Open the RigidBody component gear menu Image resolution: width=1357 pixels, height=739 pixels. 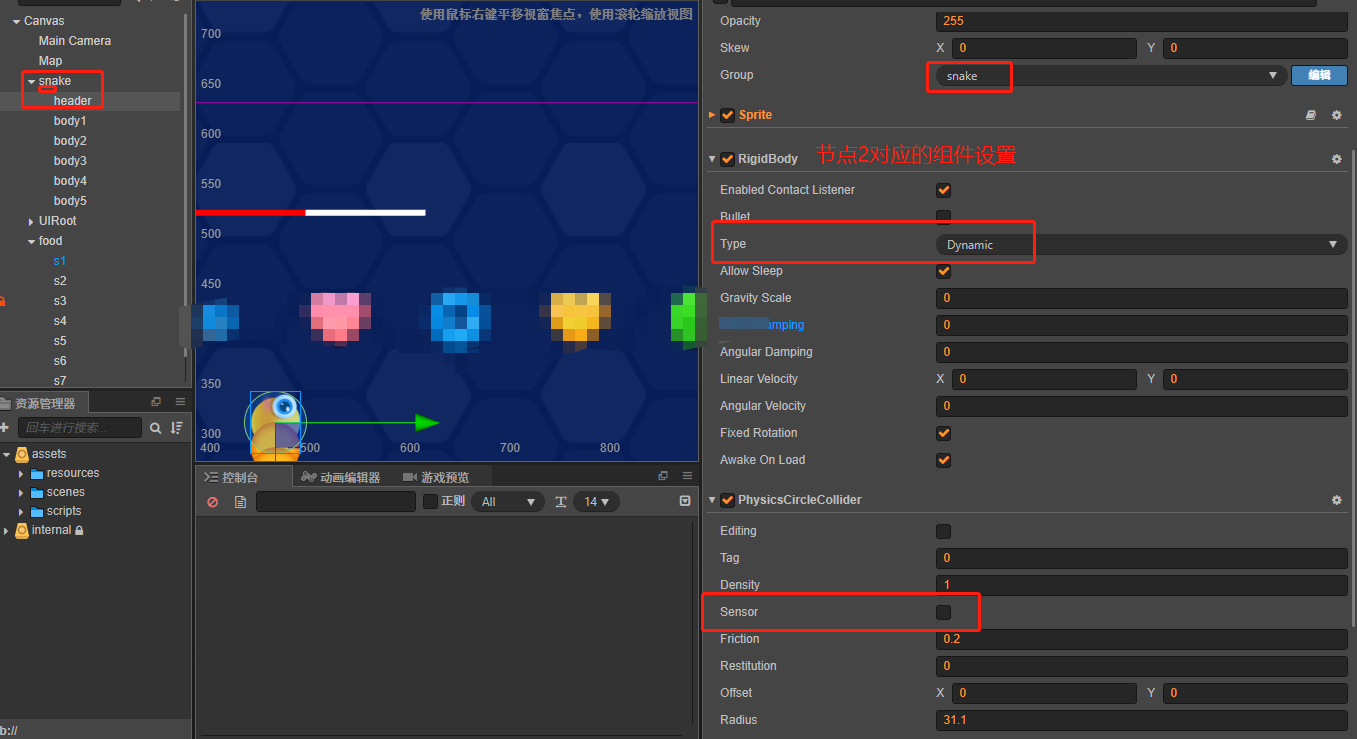pyautogui.click(x=1336, y=159)
